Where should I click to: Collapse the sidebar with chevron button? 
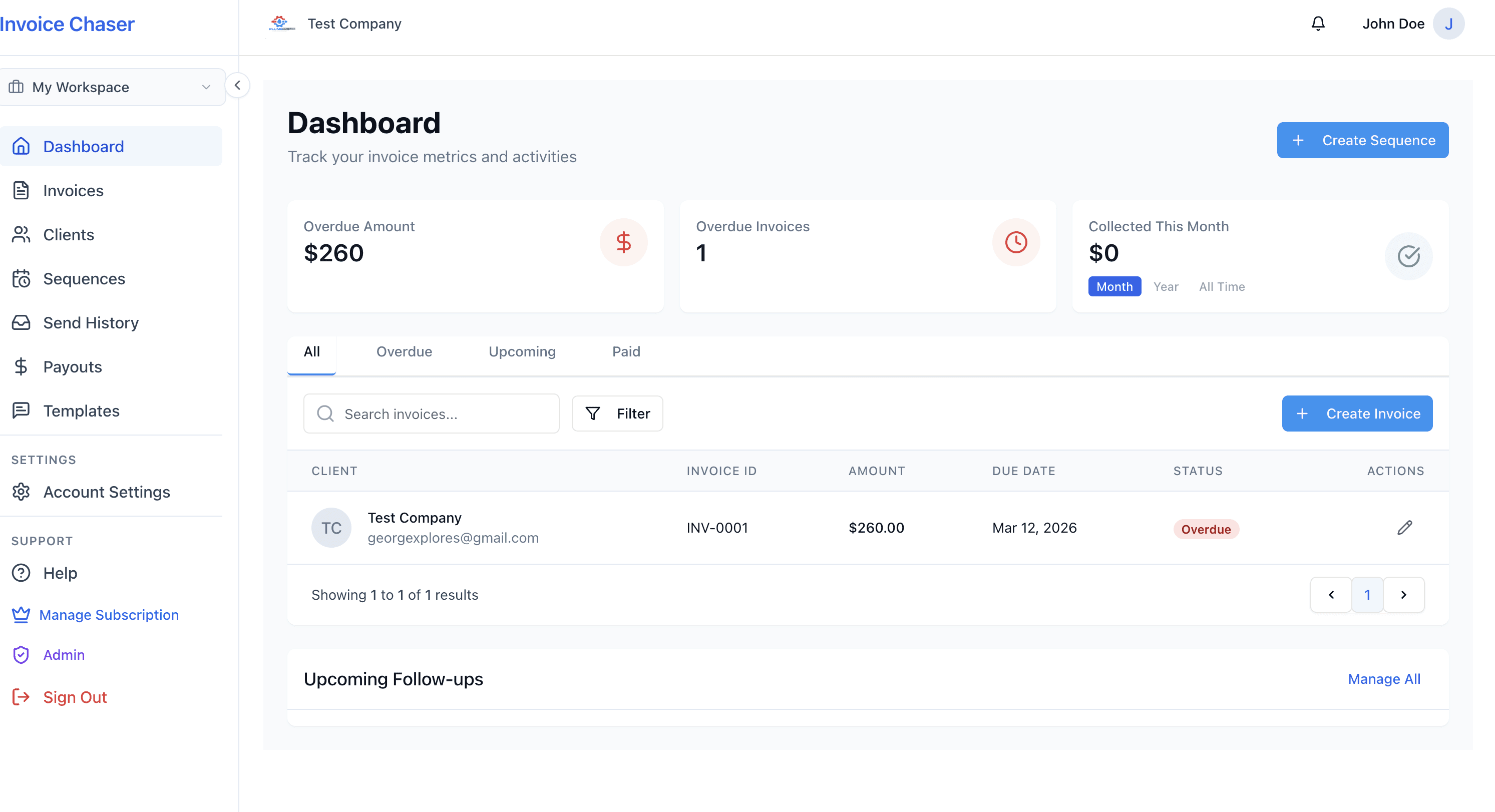tap(237, 85)
